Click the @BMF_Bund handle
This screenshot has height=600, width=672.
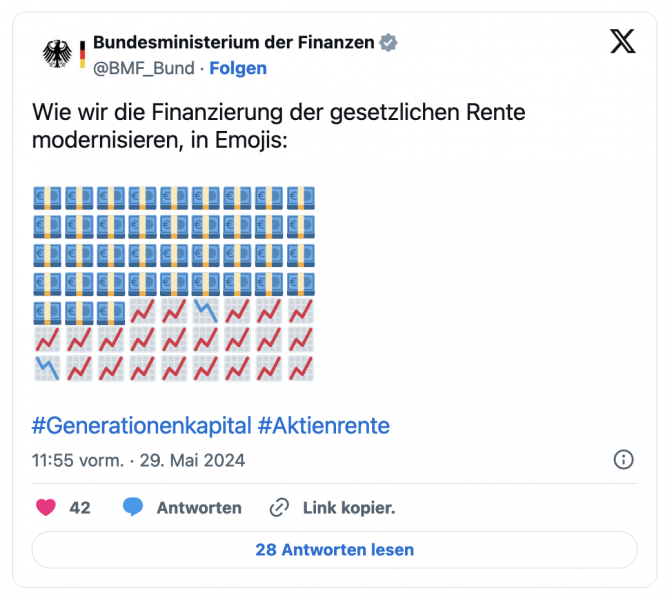point(144,69)
